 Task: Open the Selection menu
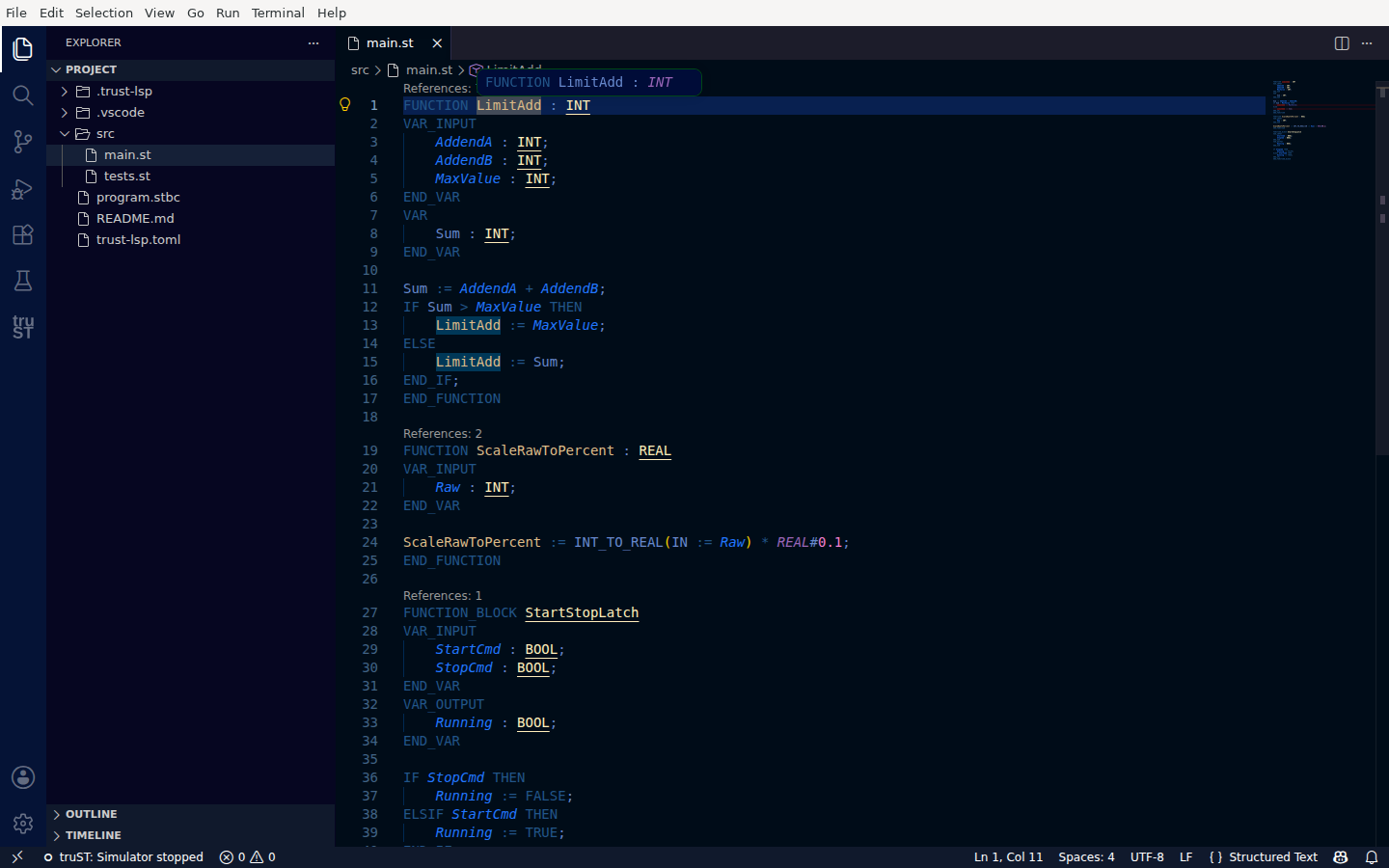104,13
